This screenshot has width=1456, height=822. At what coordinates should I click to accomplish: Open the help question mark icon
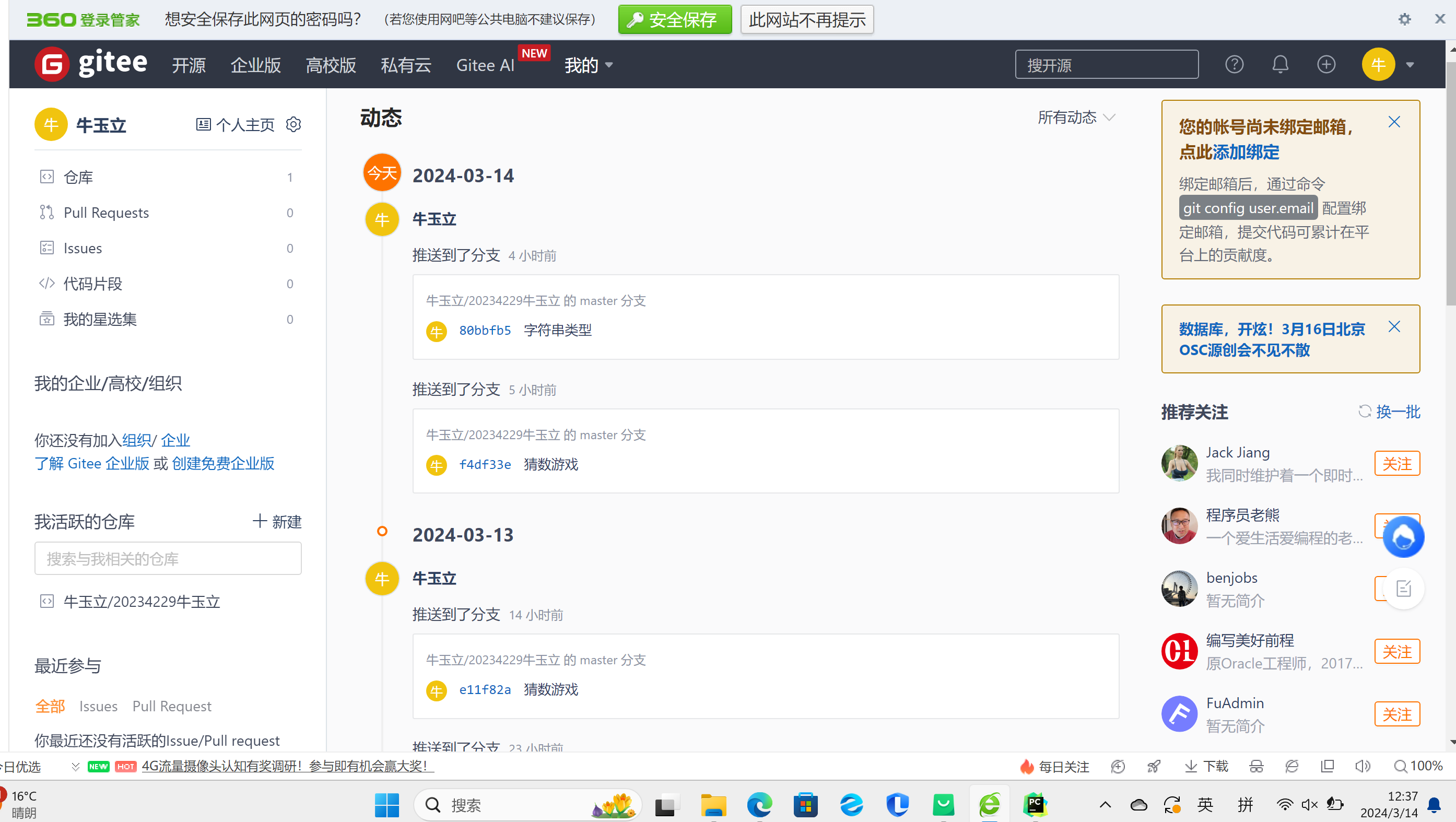click(1234, 64)
